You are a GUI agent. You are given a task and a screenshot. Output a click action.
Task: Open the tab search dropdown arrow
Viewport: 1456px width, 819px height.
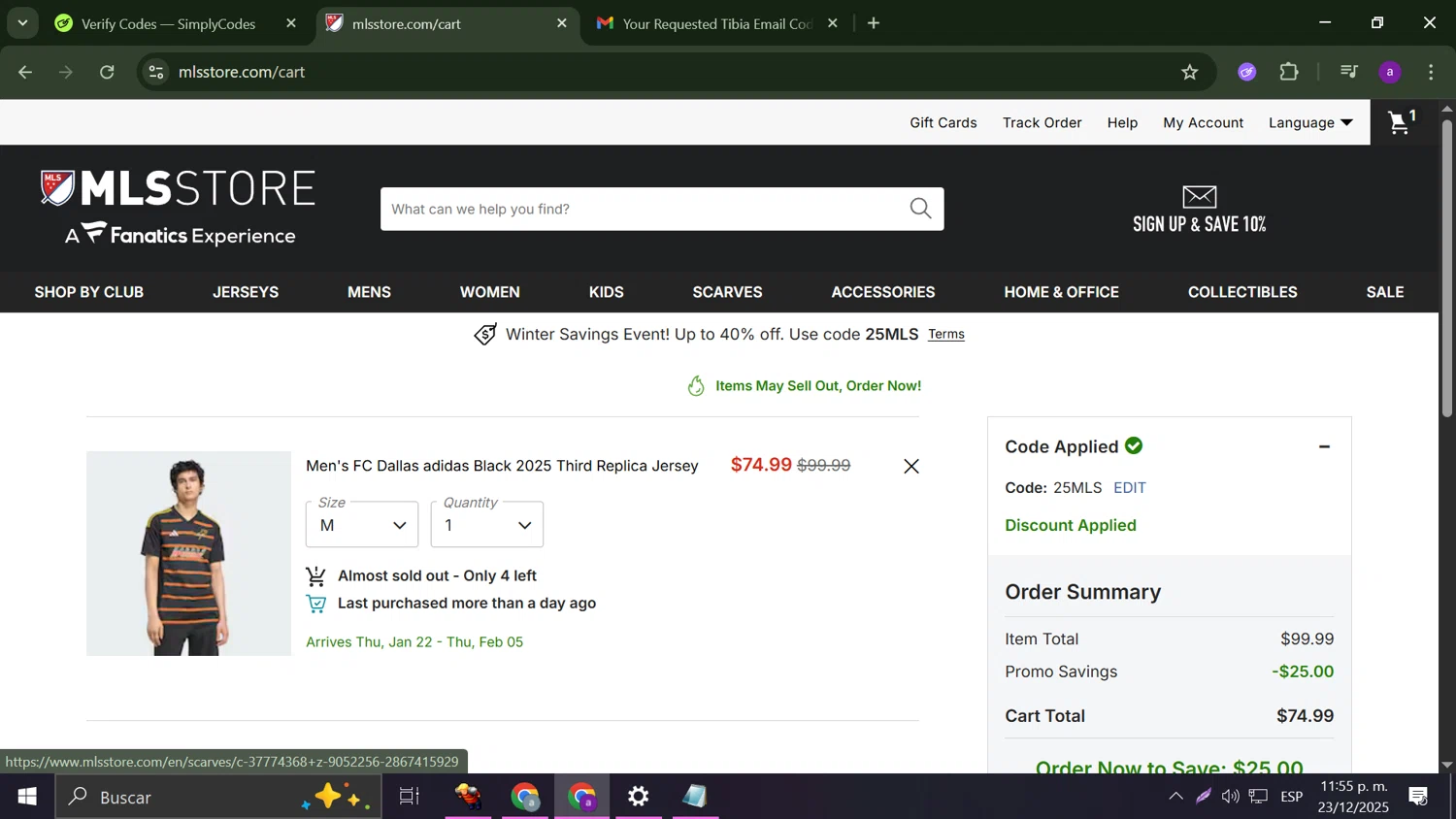pos(22,23)
